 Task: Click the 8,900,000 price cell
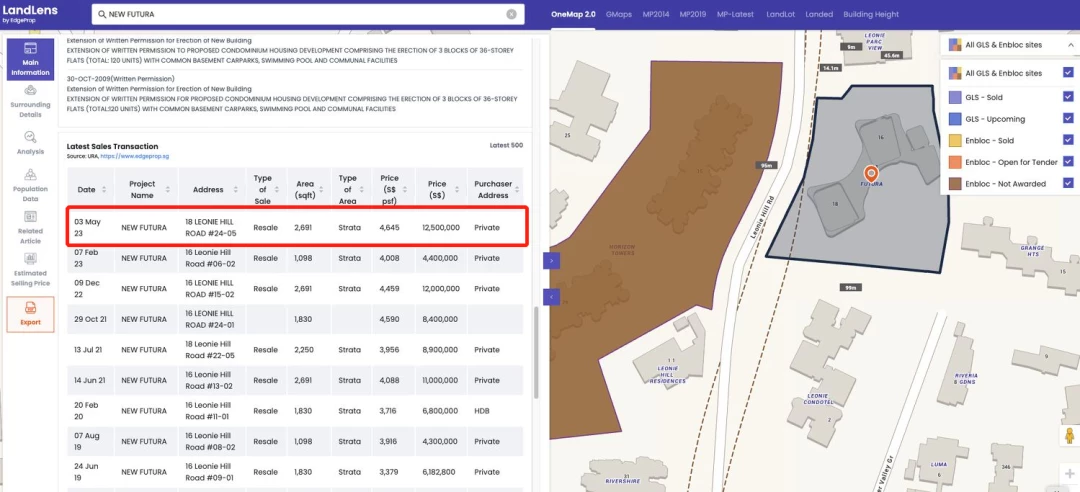tap(439, 350)
